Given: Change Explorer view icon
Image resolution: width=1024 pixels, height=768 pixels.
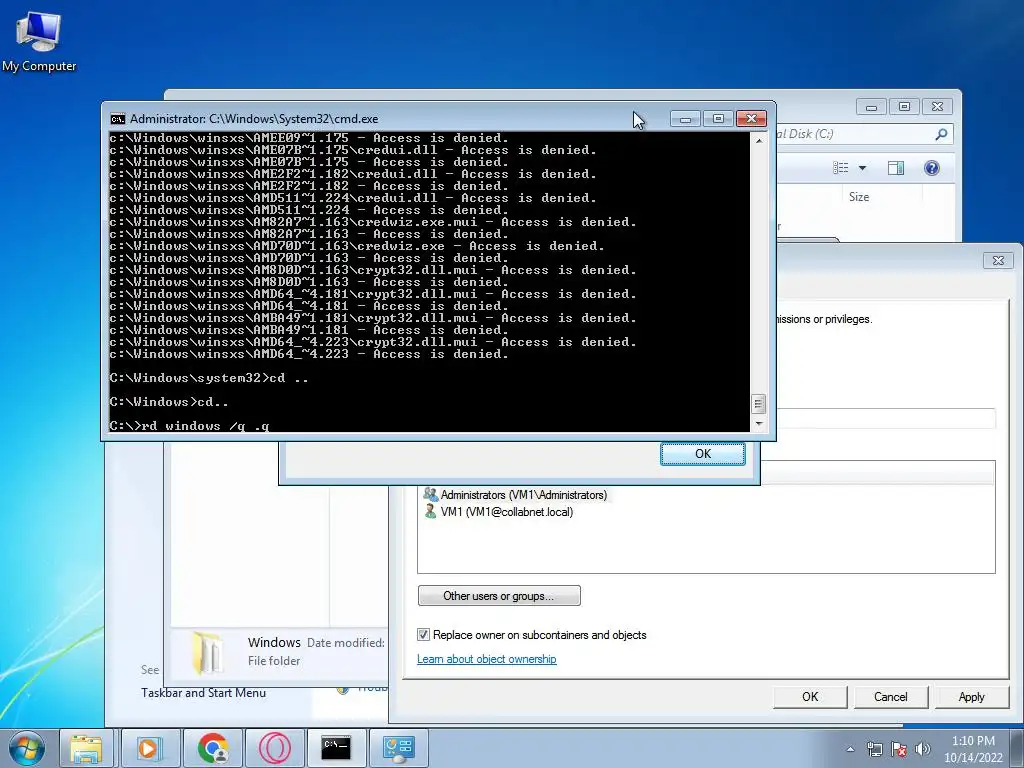Looking at the screenshot, I should tap(840, 168).
